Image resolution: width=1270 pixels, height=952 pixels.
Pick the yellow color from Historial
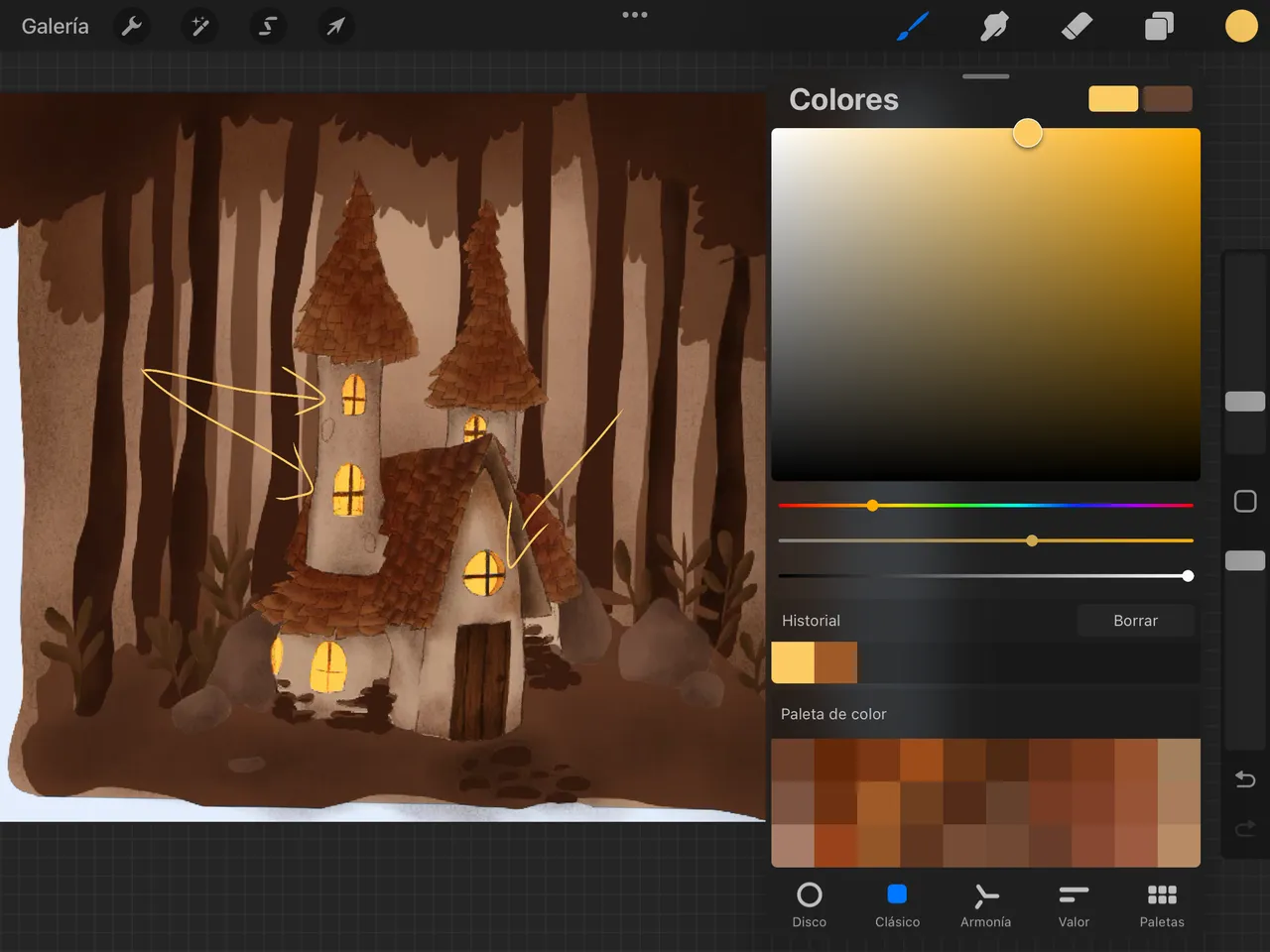[793, 662]
